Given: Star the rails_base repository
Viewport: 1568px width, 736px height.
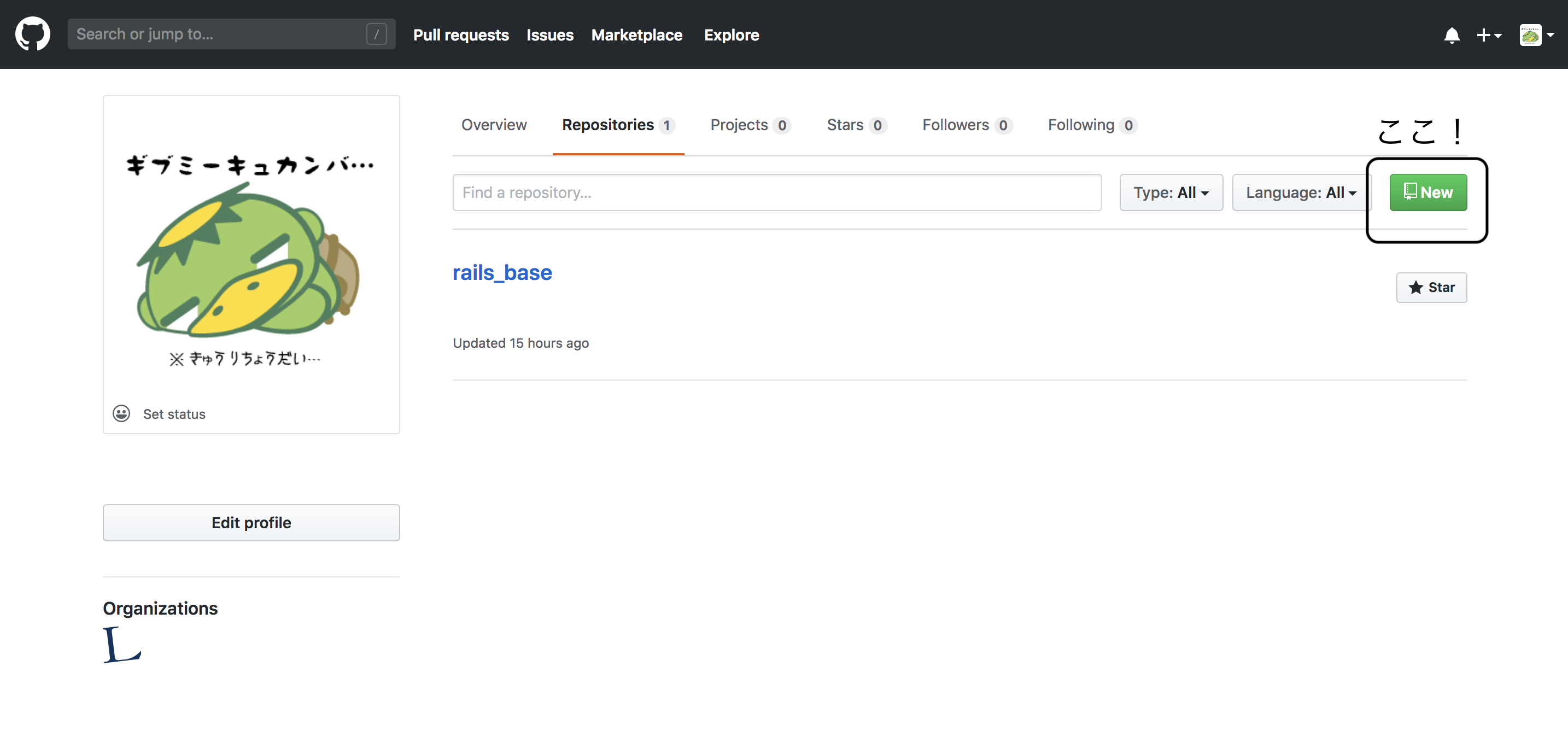Looking at the screenshot, I should click(x=1431, y=287).
